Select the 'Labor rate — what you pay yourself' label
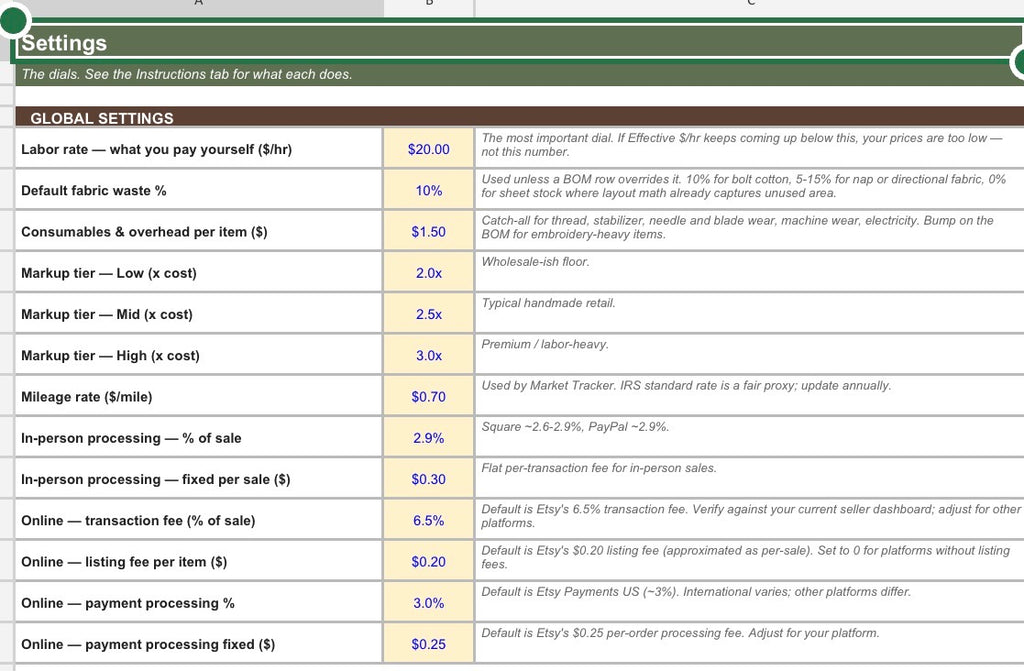This screenshot has height=671, width=1024. [199, 149]
